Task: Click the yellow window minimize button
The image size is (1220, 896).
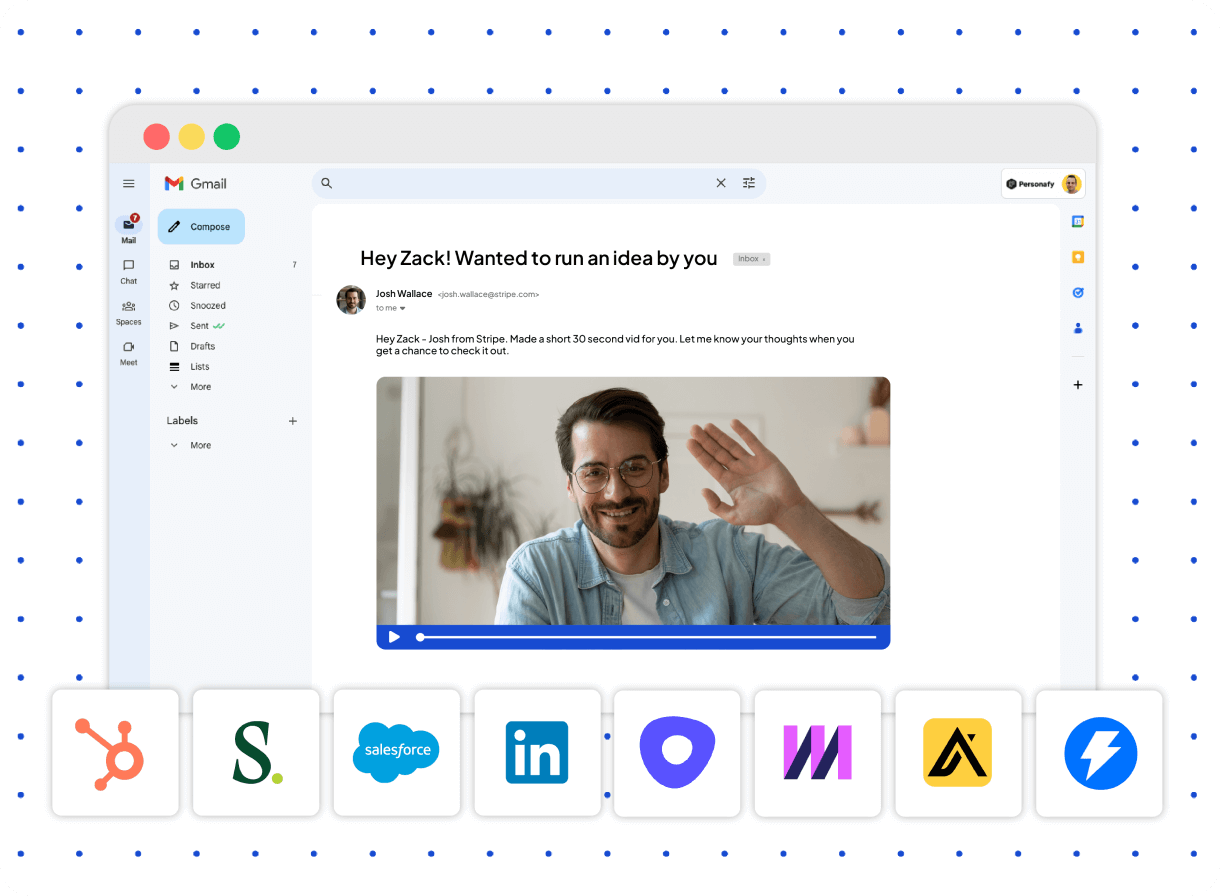Action: pos(192,136)
